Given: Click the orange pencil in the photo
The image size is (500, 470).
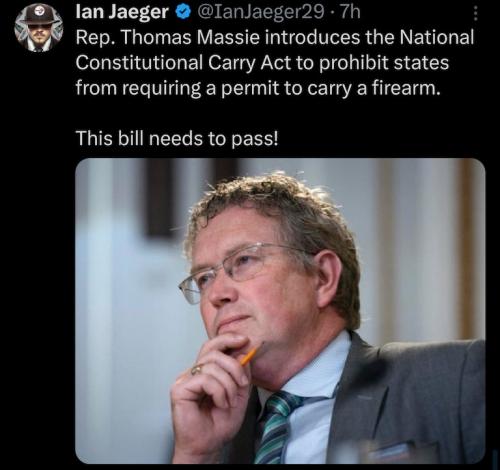Looking at the screenshot, I should click(x=249, y=356).
